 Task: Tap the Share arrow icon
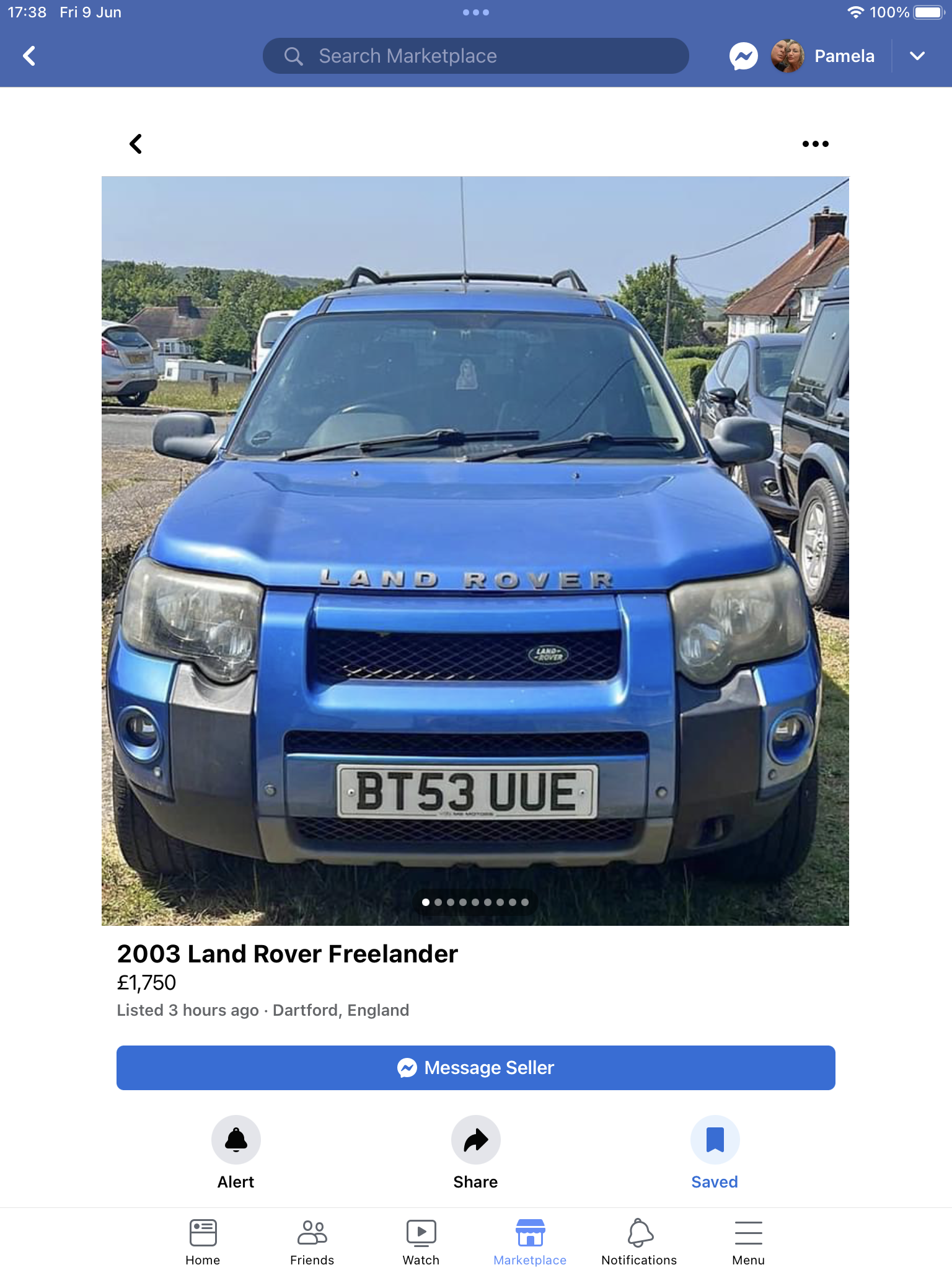pos(475,1140)
